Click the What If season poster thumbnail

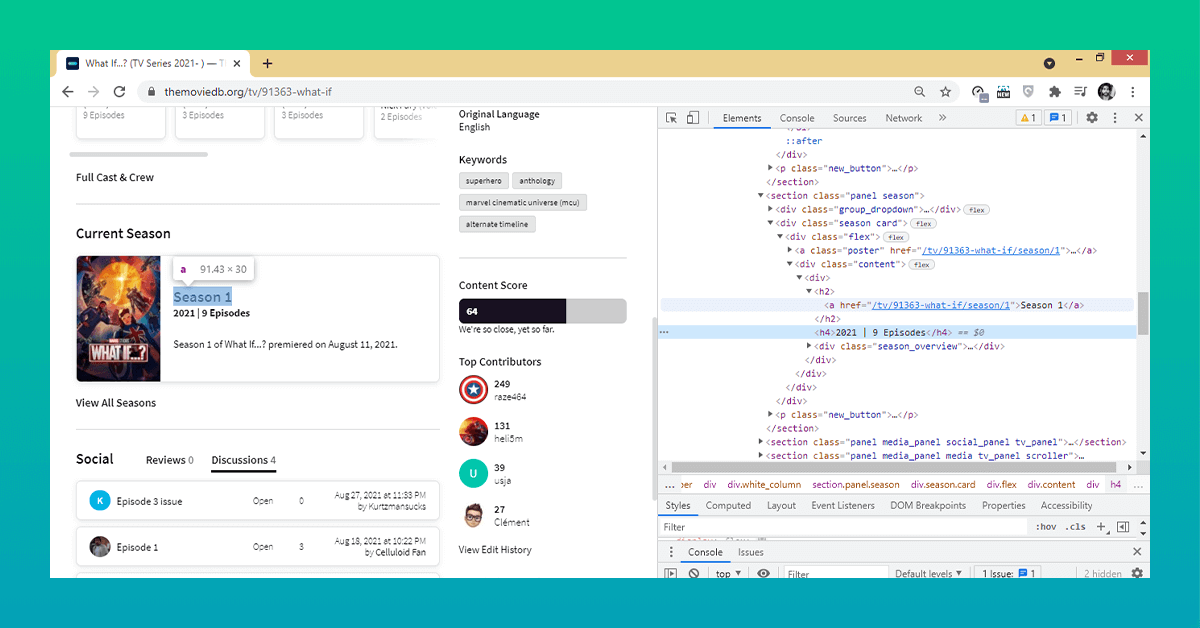click(118, 319)
